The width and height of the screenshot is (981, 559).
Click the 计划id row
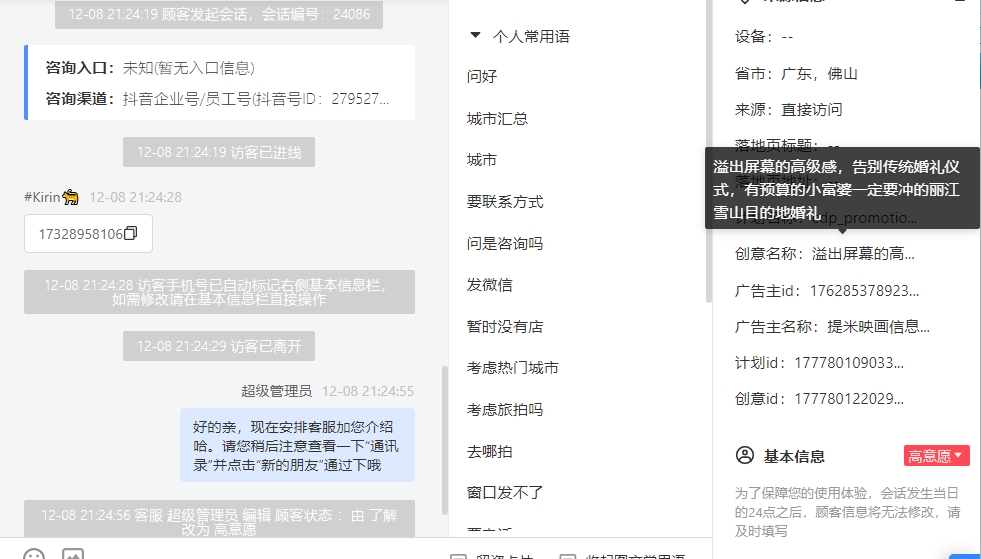pyautogui.click(x=819, y=362)
